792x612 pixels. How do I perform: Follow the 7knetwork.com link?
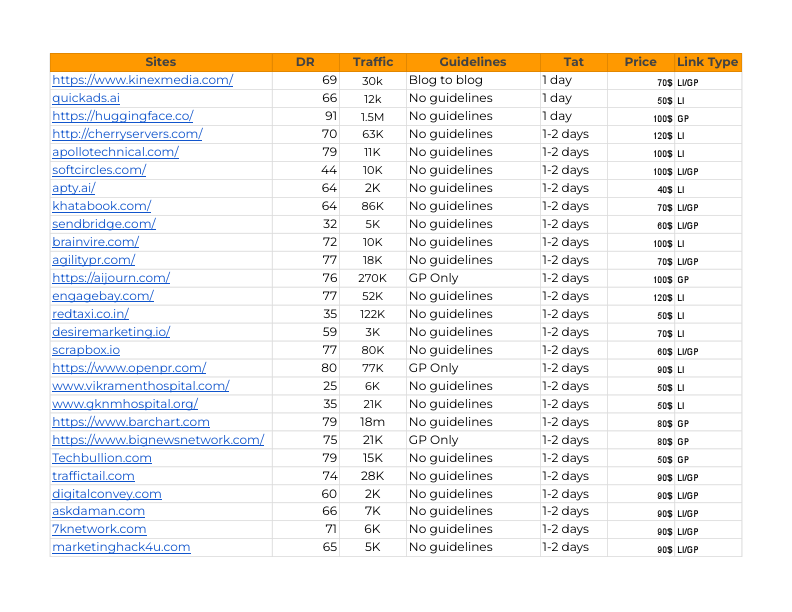(100, 529)
